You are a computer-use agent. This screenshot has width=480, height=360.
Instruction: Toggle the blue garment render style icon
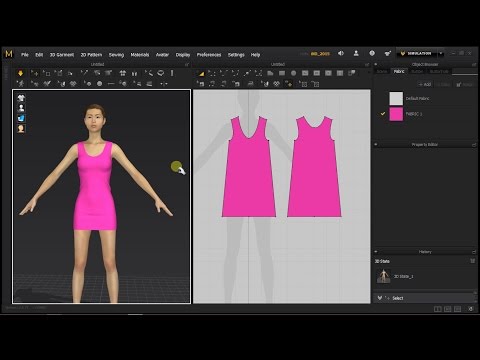(x=21, y=118)
